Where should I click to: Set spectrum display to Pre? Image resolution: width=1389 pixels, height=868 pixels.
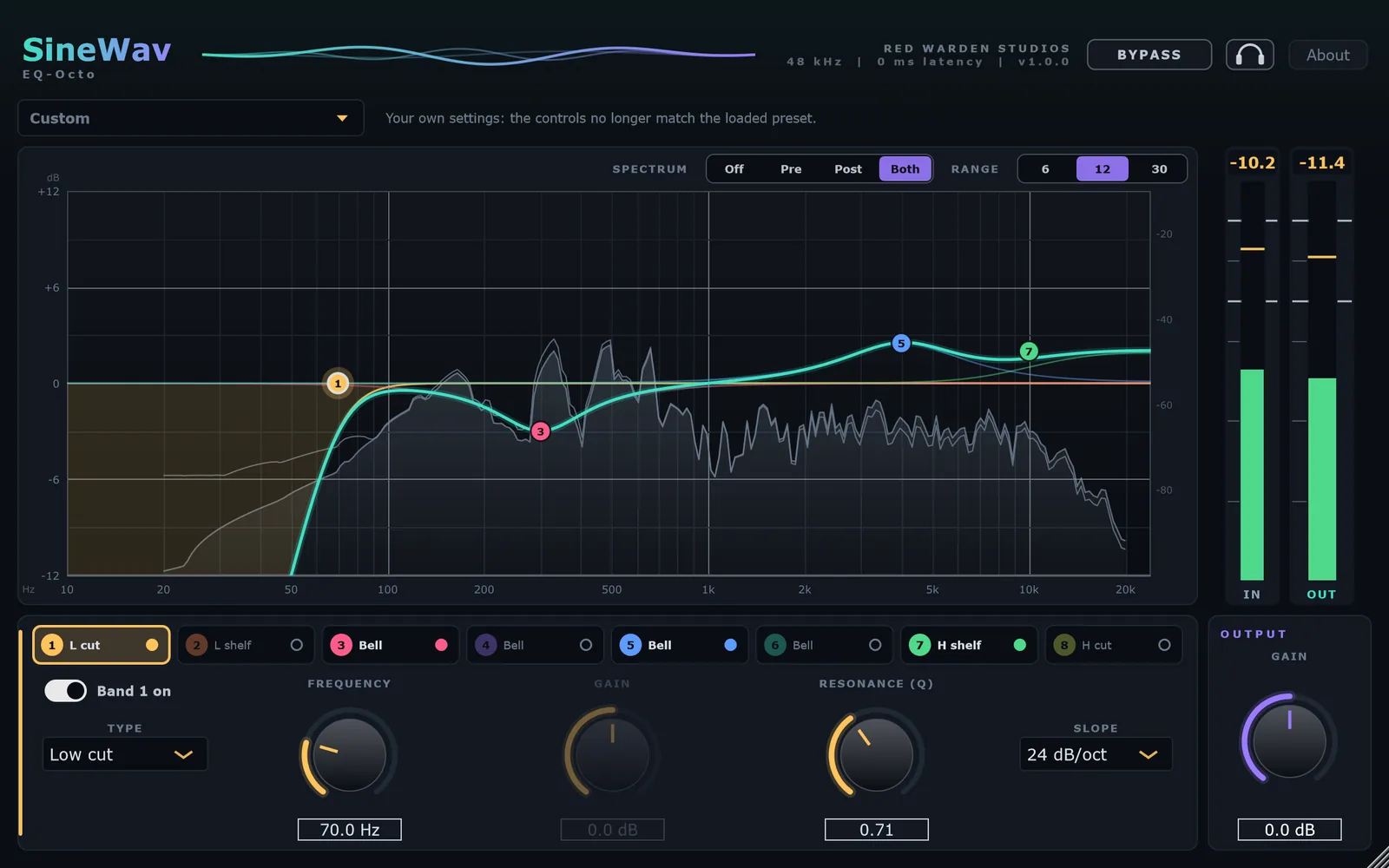point(791,168)
